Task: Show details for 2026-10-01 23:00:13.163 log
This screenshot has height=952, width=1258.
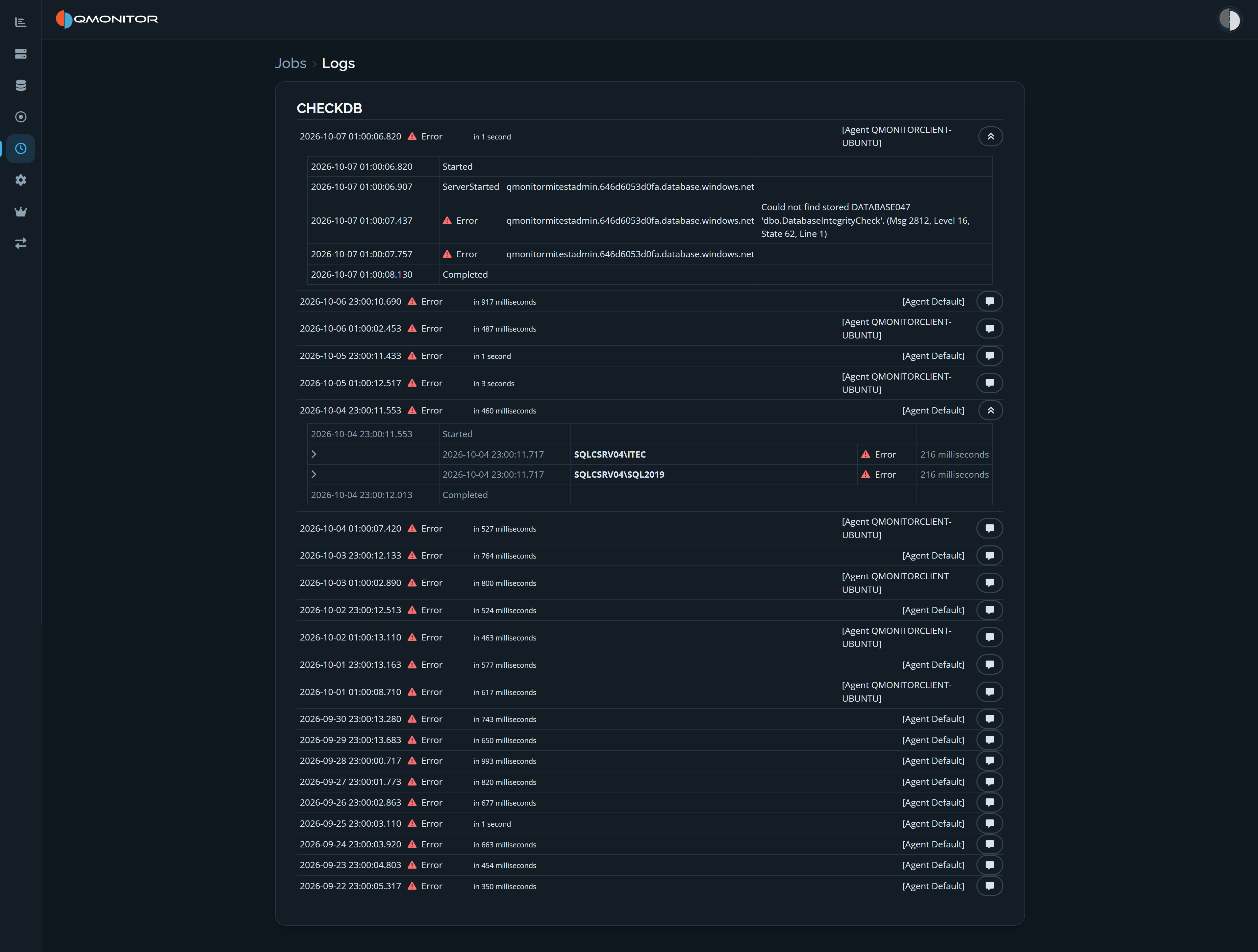Action: 990,665
